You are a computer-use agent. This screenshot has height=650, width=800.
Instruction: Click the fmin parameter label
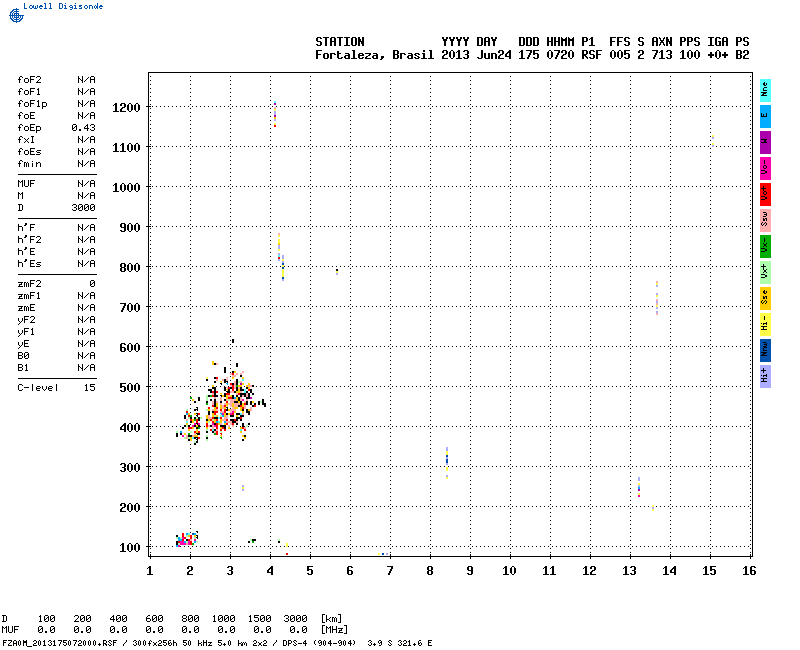tap(29, 164)
